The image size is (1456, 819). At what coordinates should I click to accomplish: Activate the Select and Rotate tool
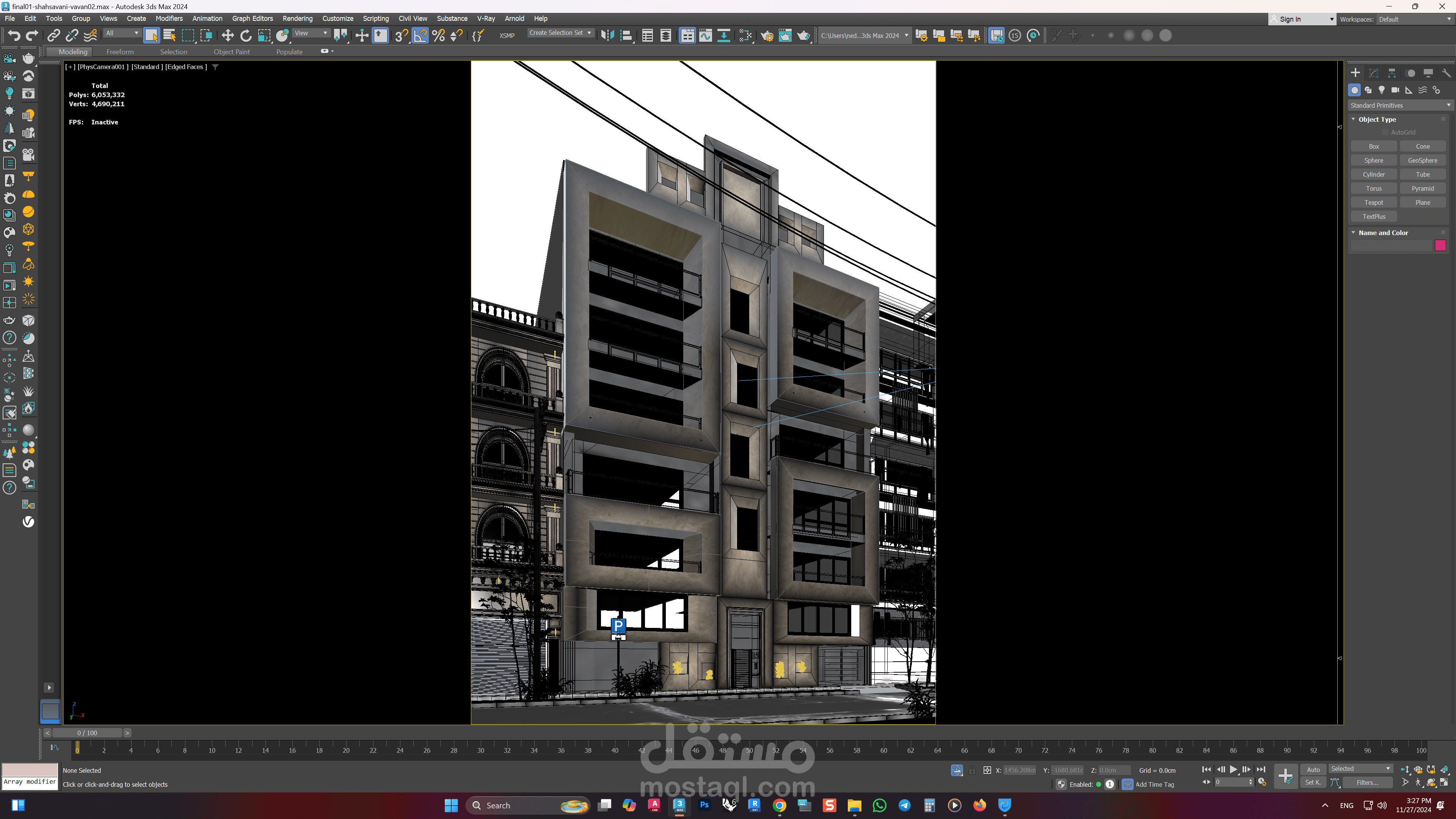point(245,36)
